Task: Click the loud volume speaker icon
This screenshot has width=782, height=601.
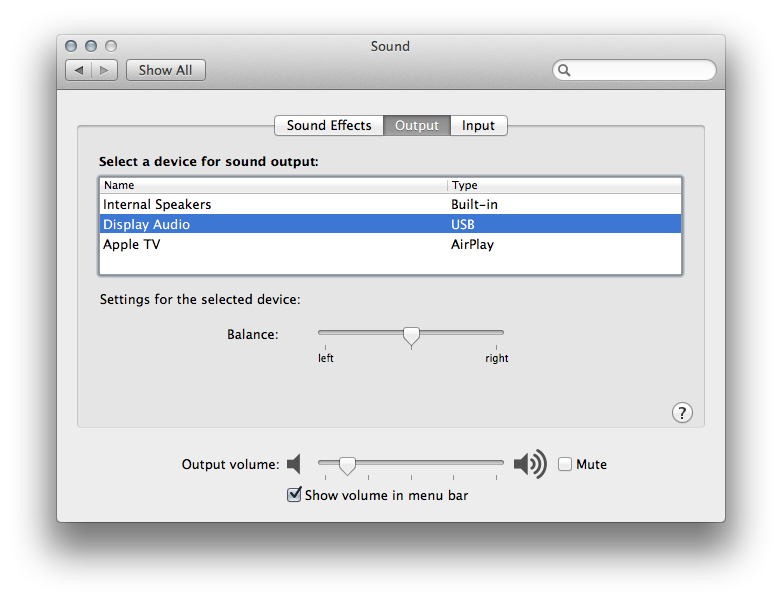Action: (530, 464)
